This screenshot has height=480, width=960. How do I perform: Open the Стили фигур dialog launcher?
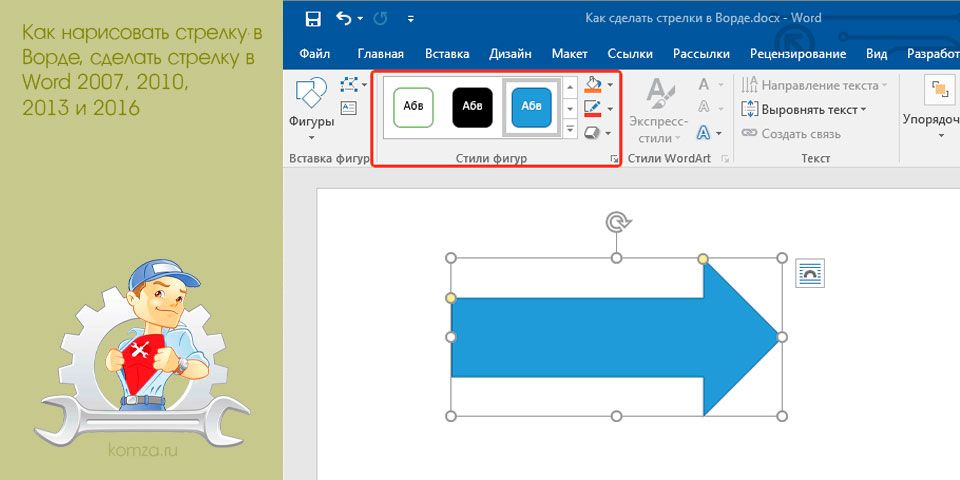(614, 159)
